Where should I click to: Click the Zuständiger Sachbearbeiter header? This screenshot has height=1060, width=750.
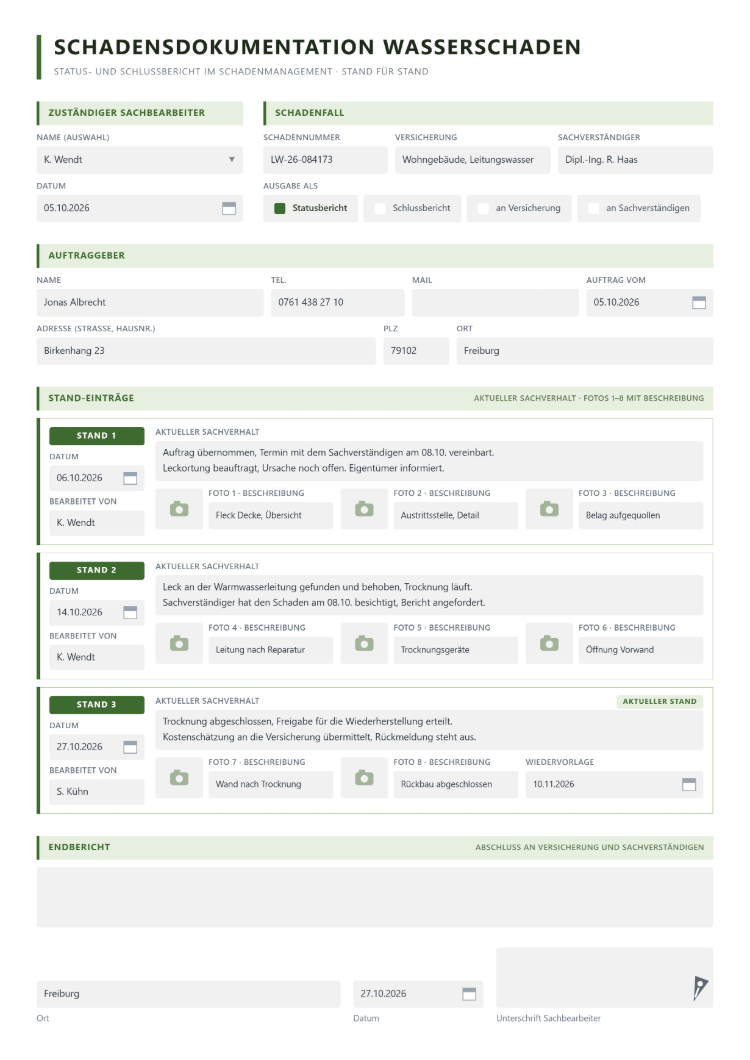point(140,114)
